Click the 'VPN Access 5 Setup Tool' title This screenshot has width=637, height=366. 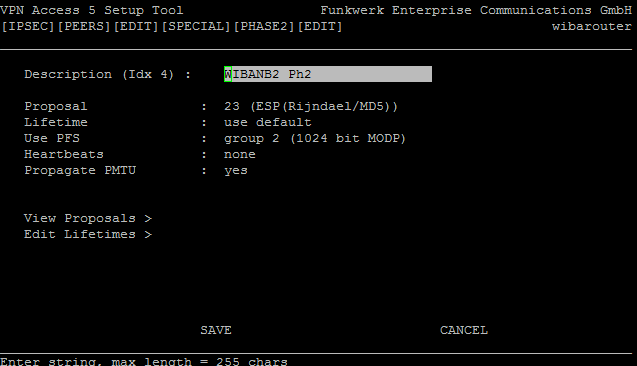[92, 10]
